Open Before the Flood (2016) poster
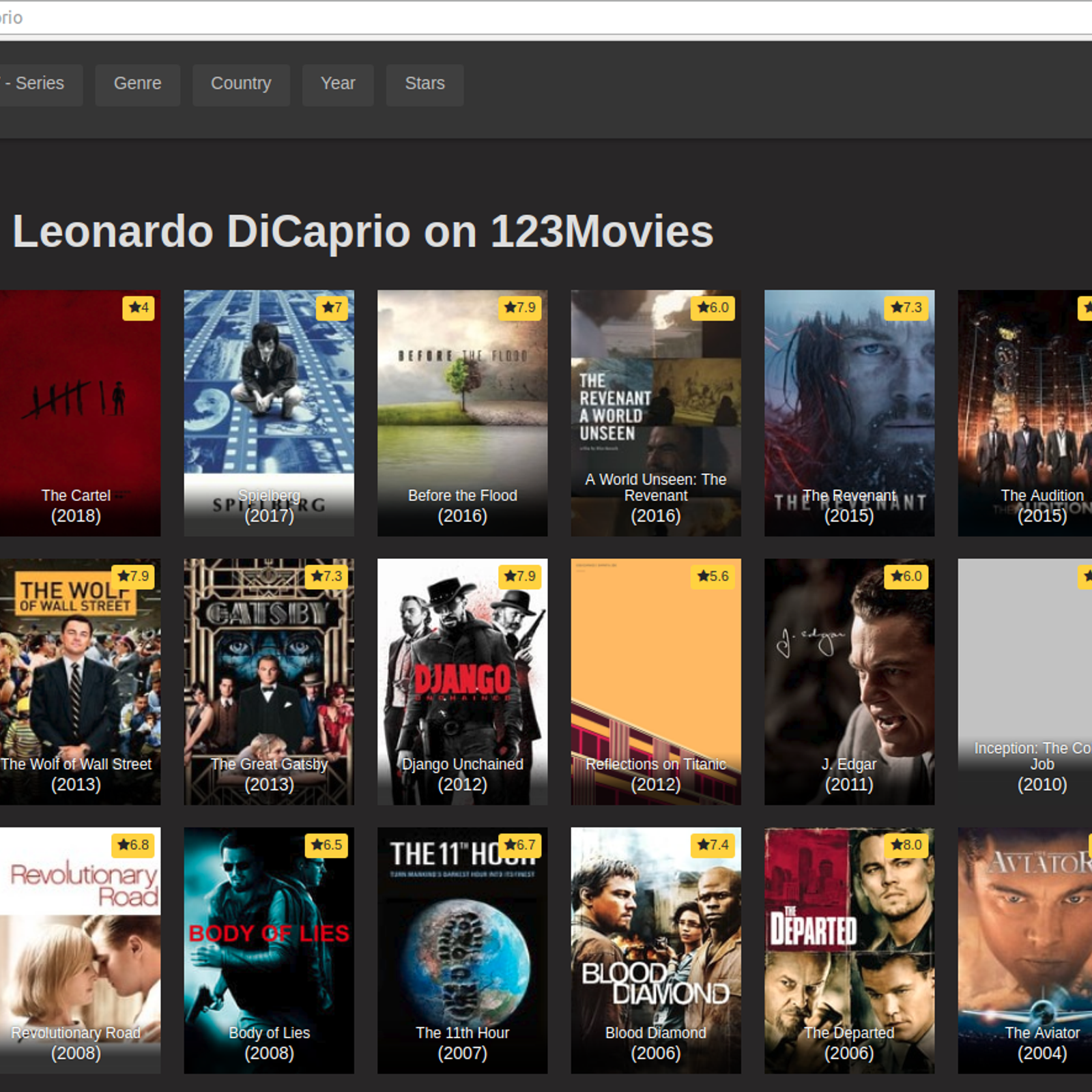This screenshot has height=1092, width=1092. [462, 413]
